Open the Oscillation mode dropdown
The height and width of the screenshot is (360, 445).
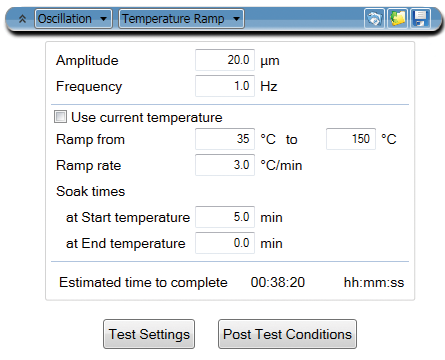point(73,19)
